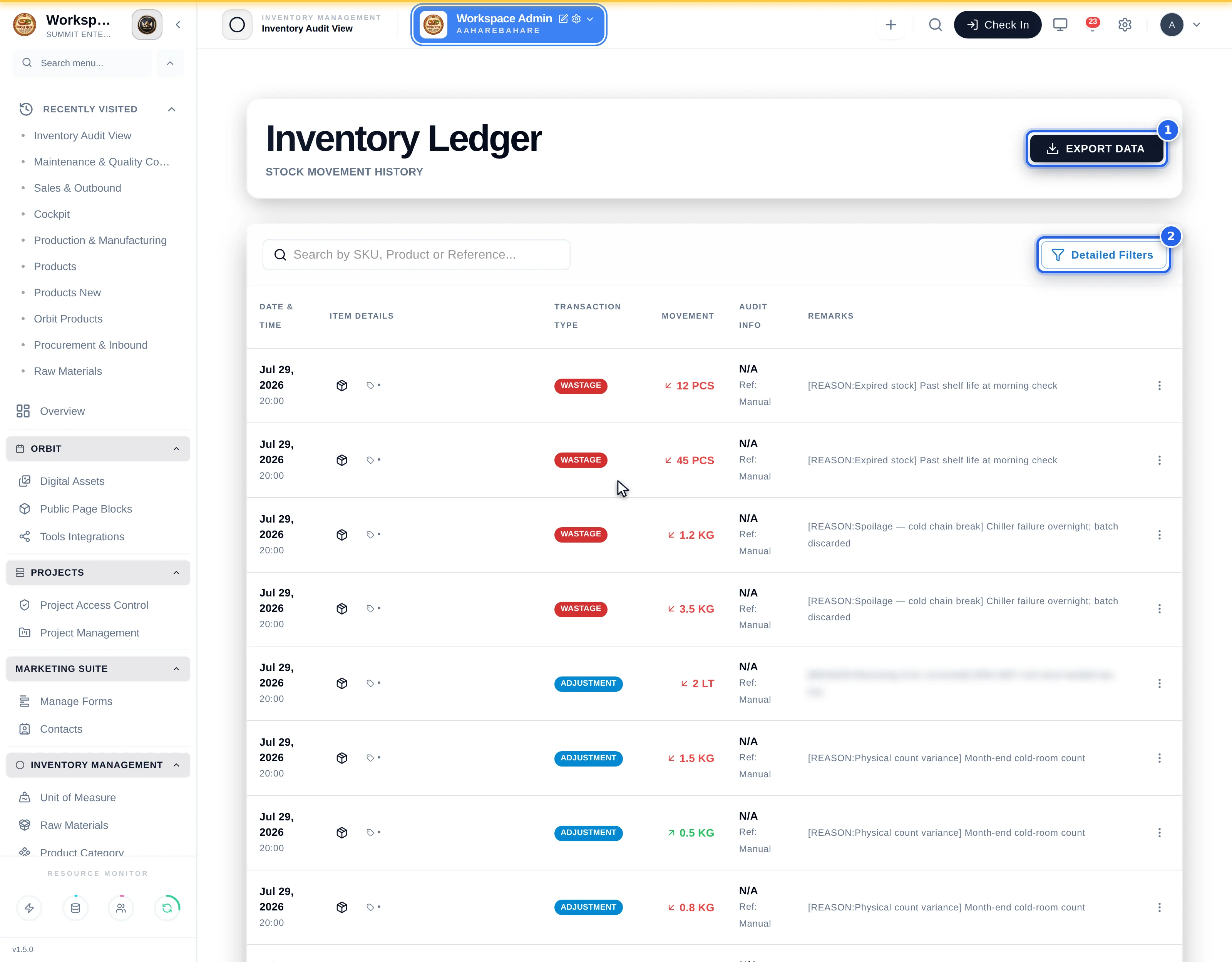The height and width of the screenshot is (962, 1232).
Task: Click the monitor display icon in top bar
Action: pyautogui.click(x=1060, y=25)
